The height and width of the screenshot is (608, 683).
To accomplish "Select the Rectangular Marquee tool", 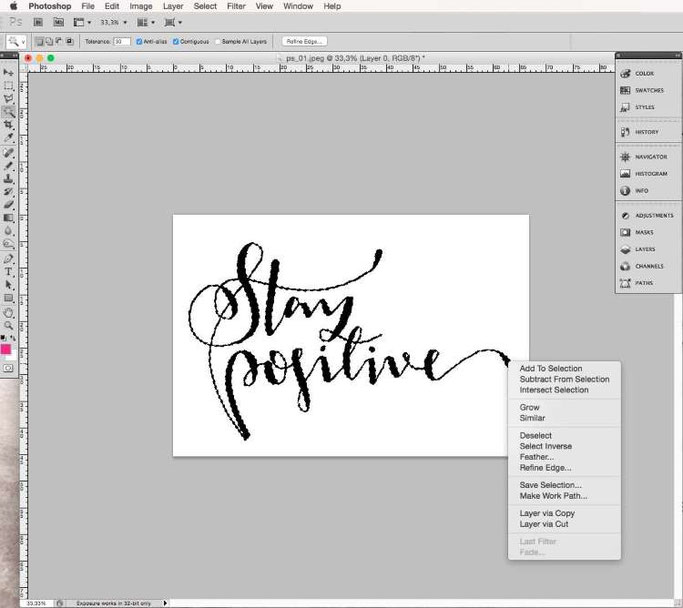I will (x=8, y=86).
